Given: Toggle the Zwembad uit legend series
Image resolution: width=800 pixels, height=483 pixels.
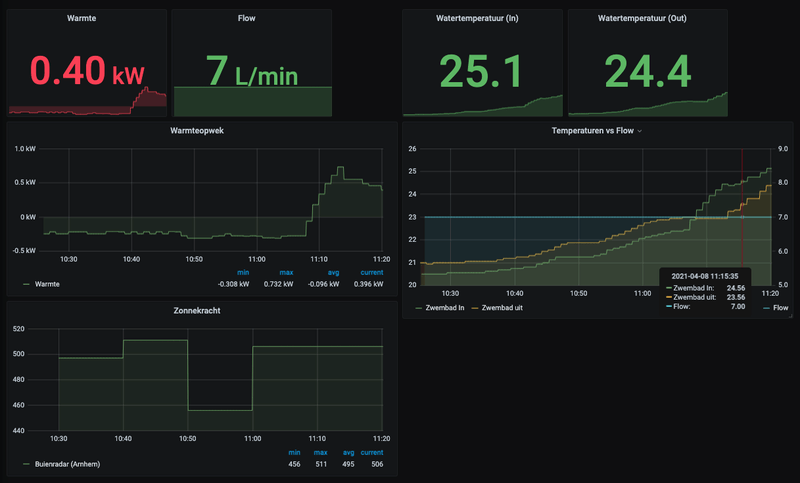Looking at the screenshot, I should 502,308.
